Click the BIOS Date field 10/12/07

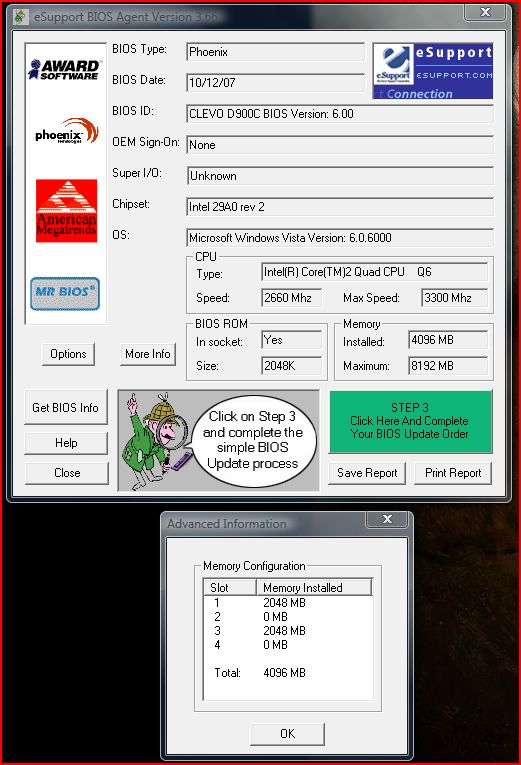275,83
